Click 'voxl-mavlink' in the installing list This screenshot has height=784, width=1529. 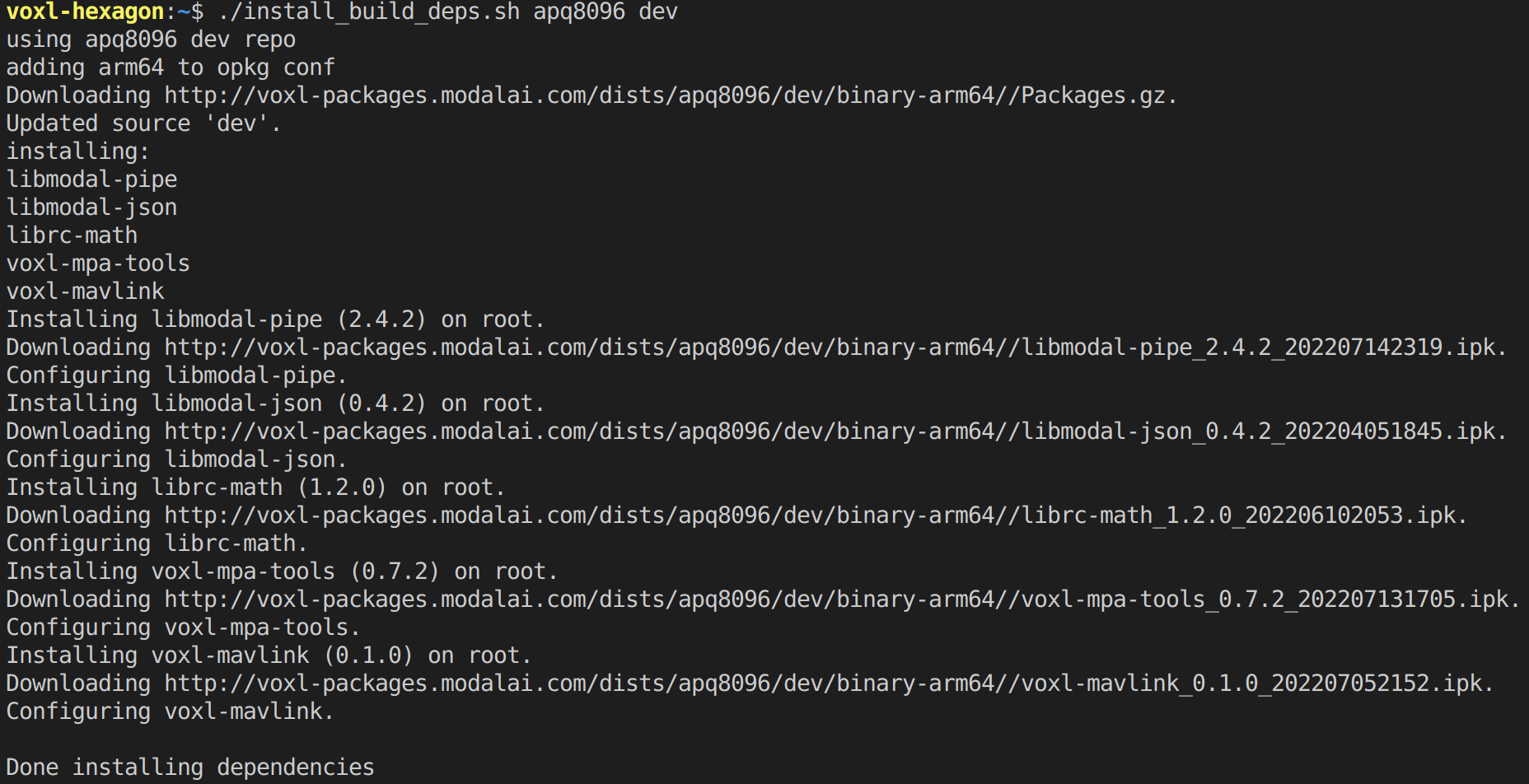coord(86,292)
